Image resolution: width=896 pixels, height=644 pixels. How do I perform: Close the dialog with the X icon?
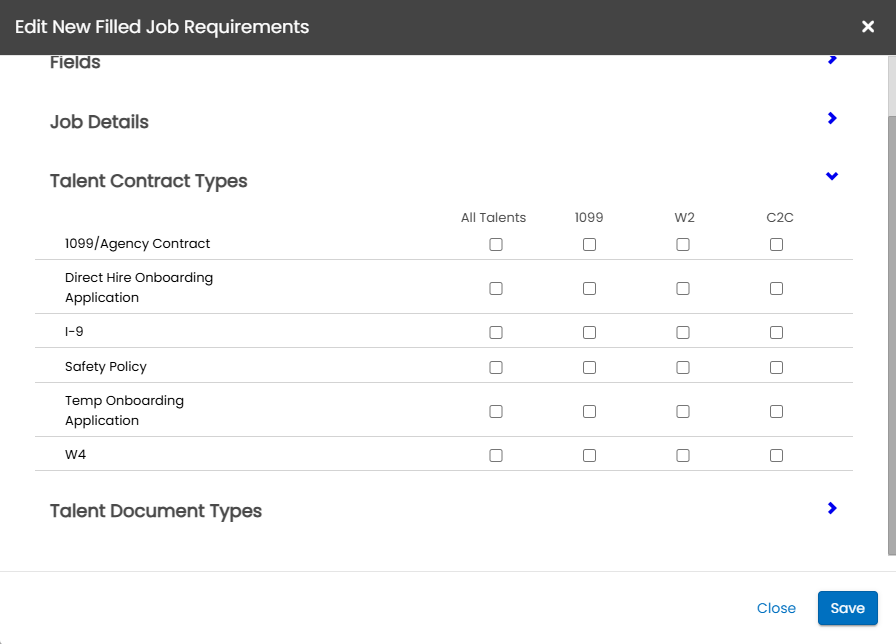click(868, 27)
